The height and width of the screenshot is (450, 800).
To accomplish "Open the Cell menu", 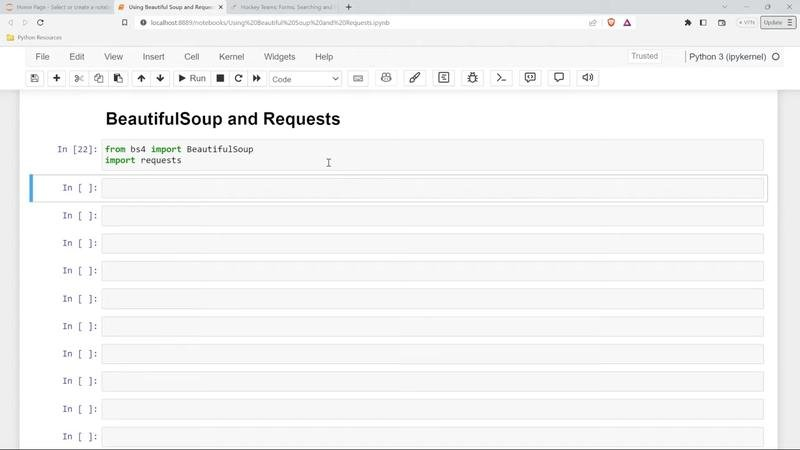I will coord(192,57).
